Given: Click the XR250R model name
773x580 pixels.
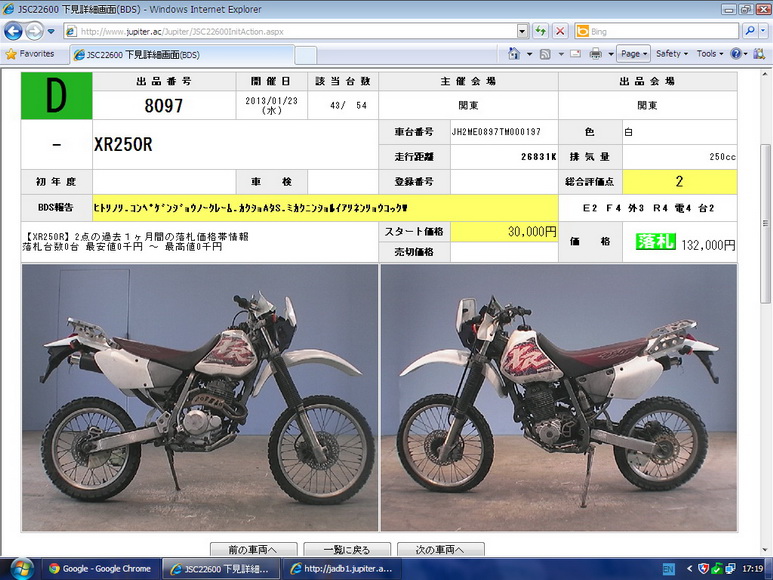Looking at the screenshot, I should click(123, 144).
